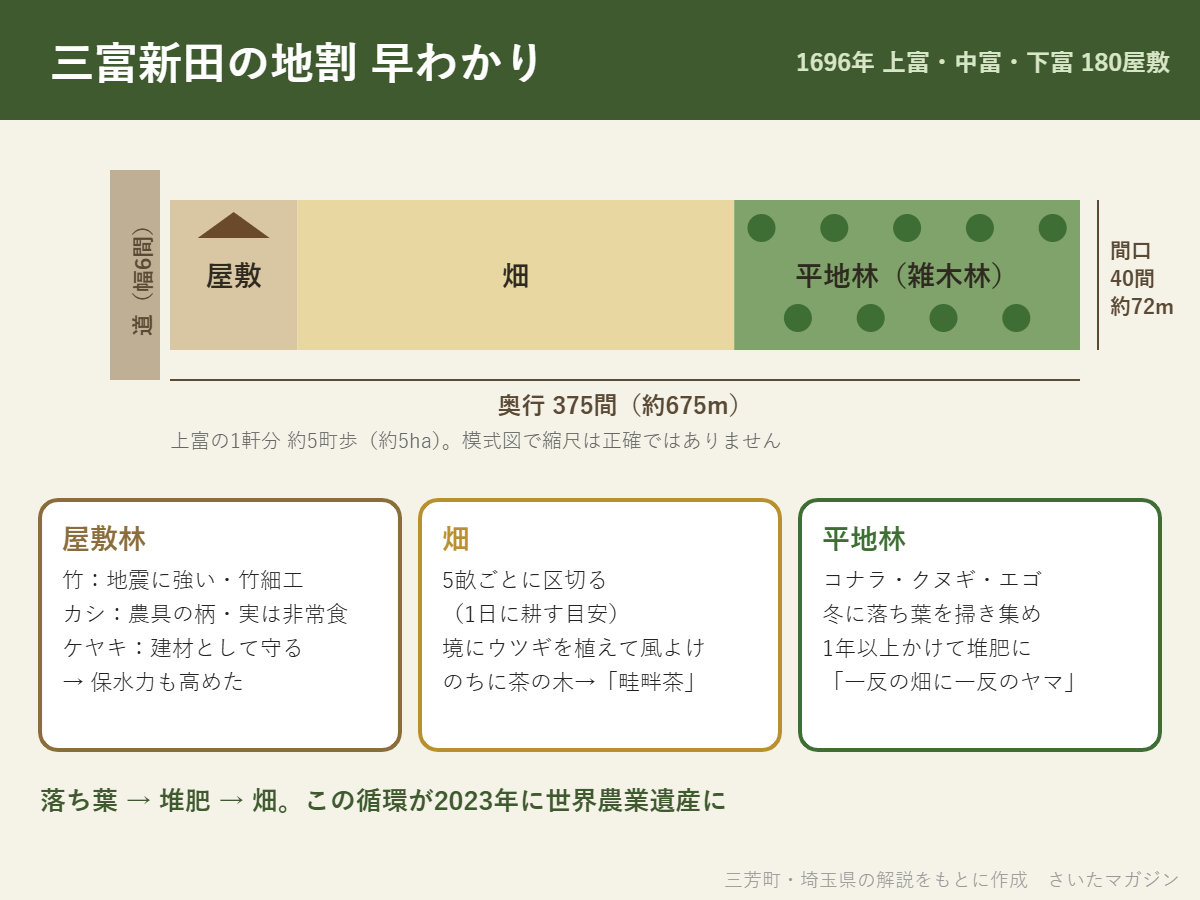The height and width of the screenshot is (900, 1200).
Task: Click the line カシ：農具の柄・実は非常食
Action: 205,614
